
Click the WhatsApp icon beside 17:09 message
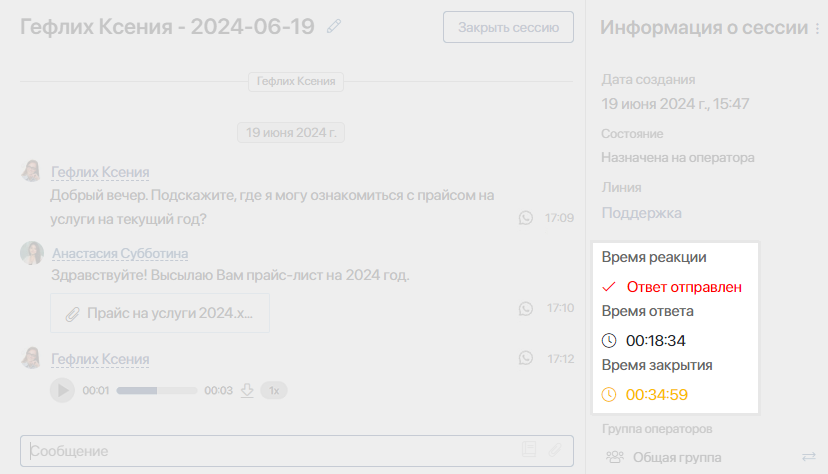526,217
